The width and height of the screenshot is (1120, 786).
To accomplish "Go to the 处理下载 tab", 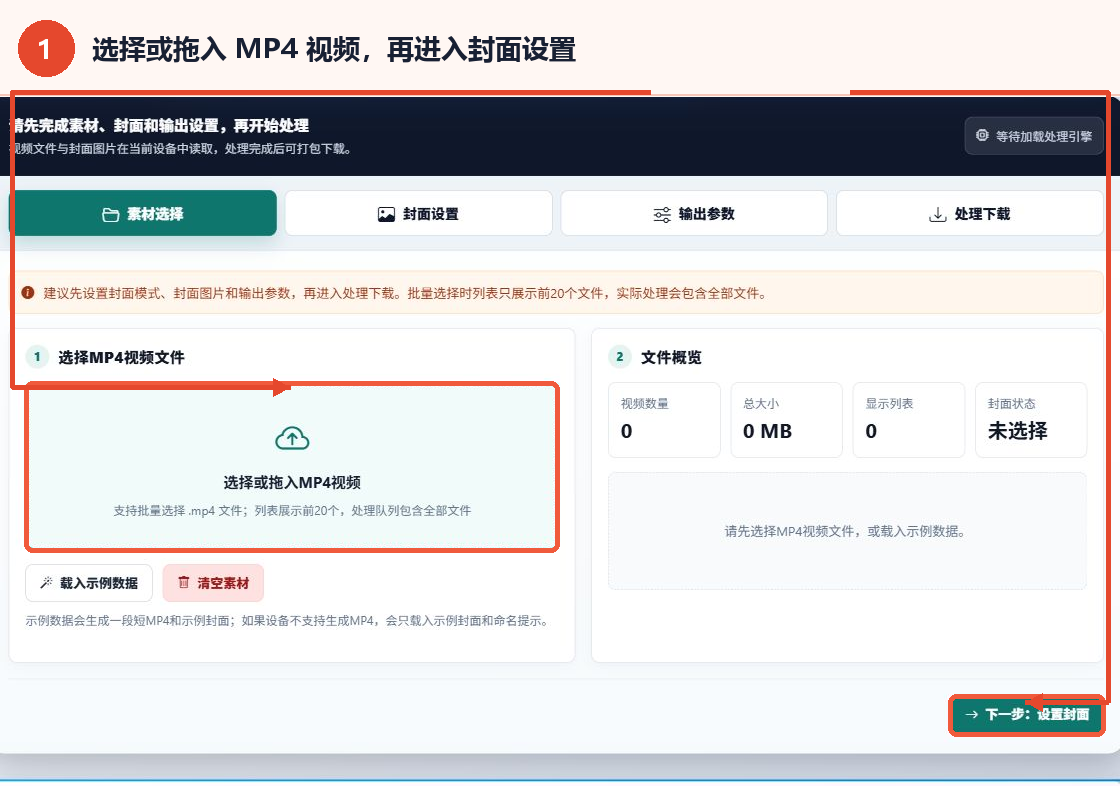I will [969, 213].
